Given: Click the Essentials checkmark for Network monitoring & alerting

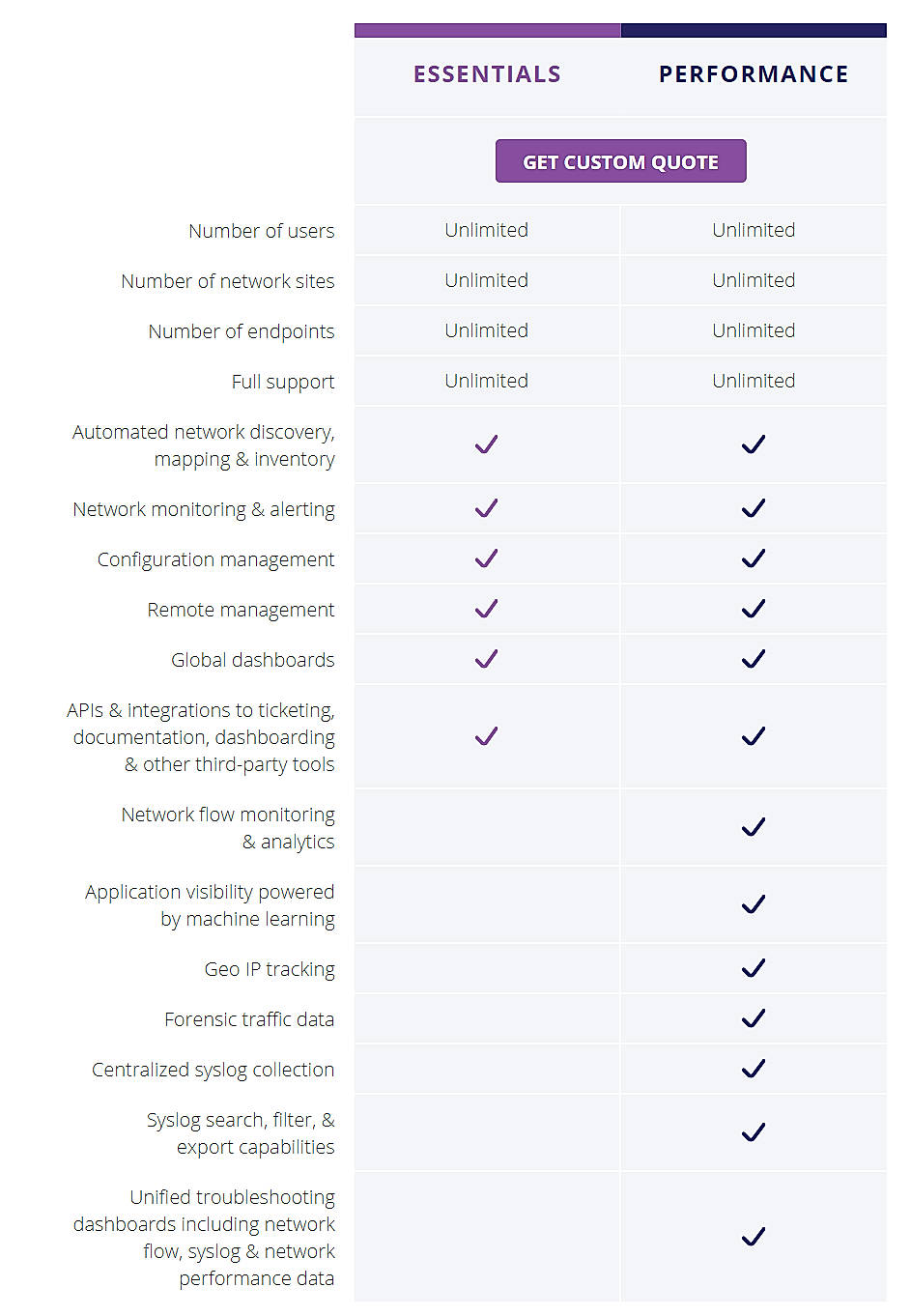Looking at the screenshot, I should [486, 508].
